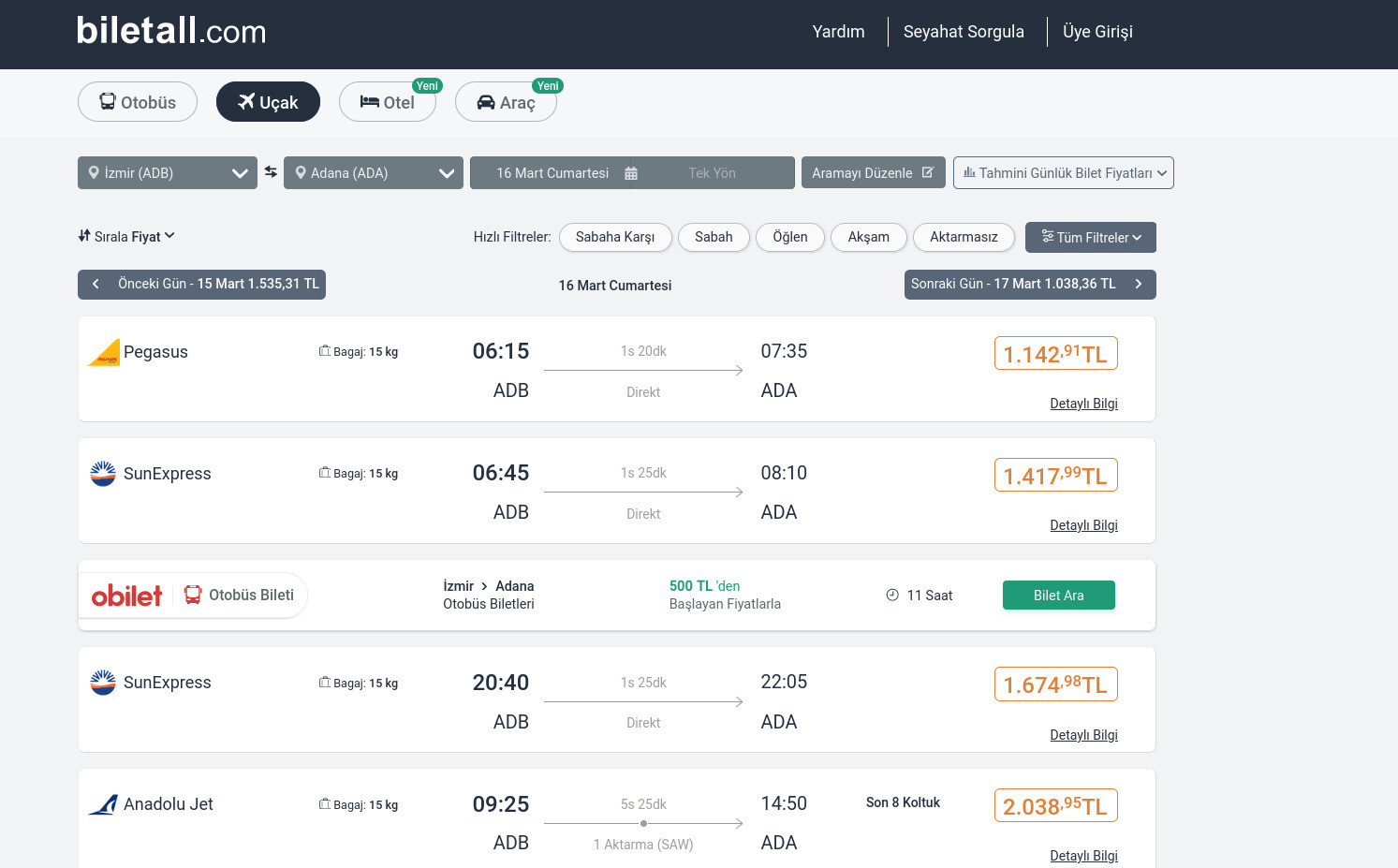Click the location pin in İzmir field

94,172
